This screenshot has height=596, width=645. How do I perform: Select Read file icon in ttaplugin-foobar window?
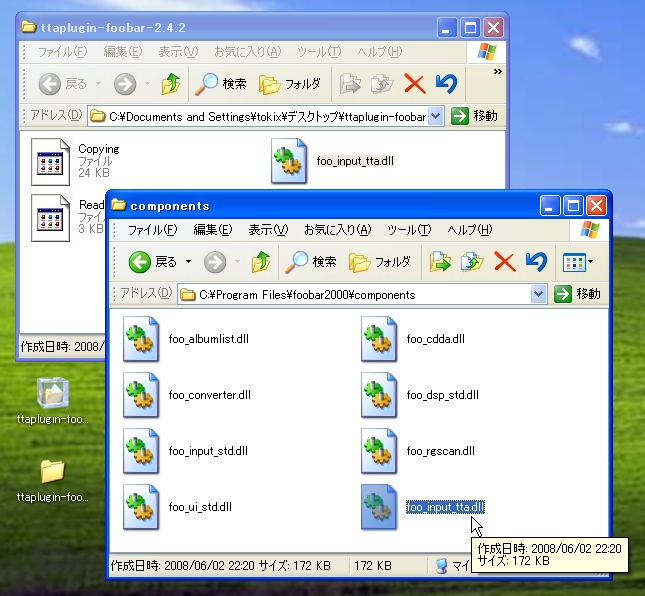50,218
